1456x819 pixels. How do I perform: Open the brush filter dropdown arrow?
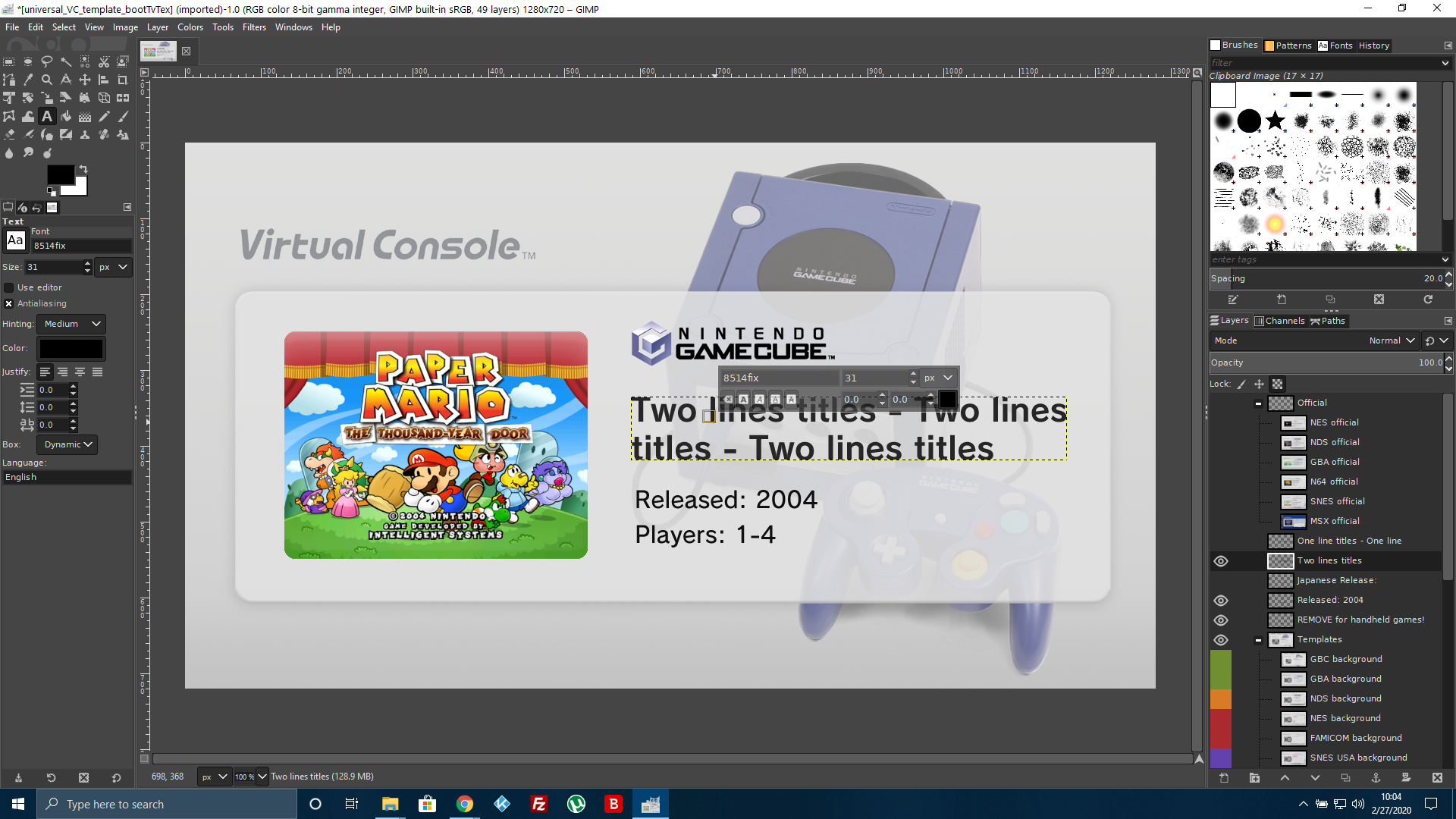click(x=1445, y=63)
